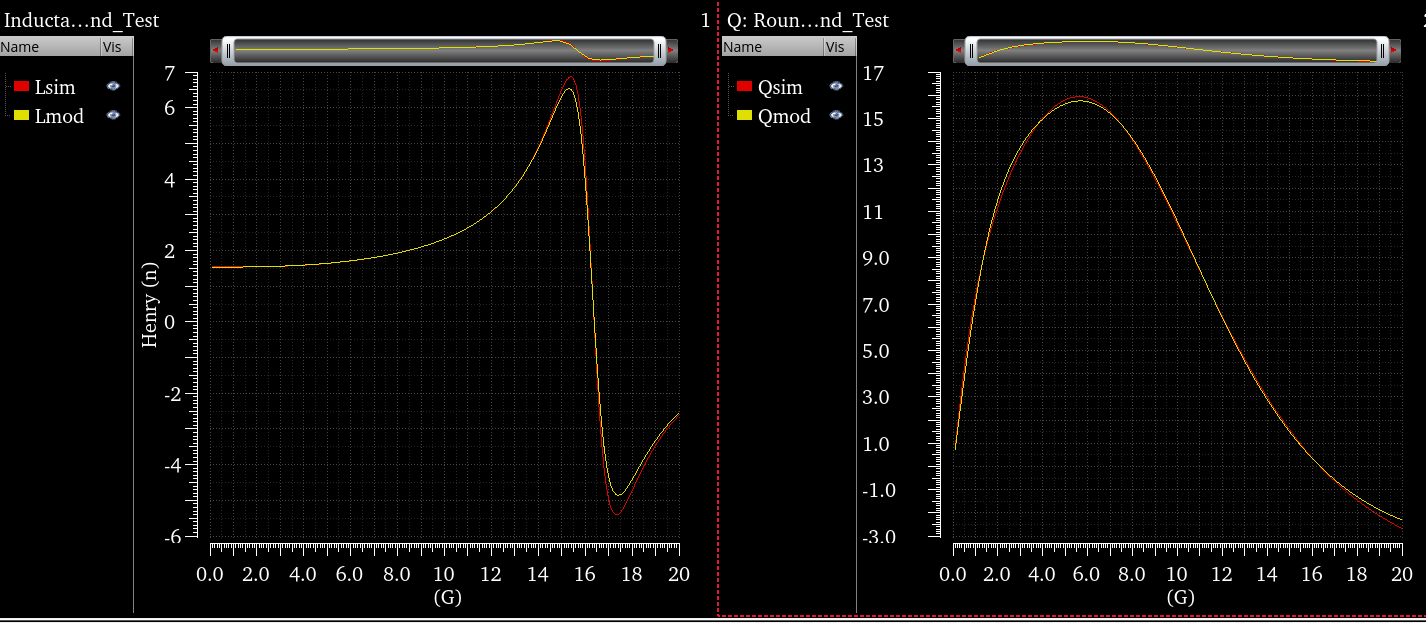Click left handle of inductance plot range slider
Image resolution: width=1426 pixels, height=623 pixels.
coord(228,50)
